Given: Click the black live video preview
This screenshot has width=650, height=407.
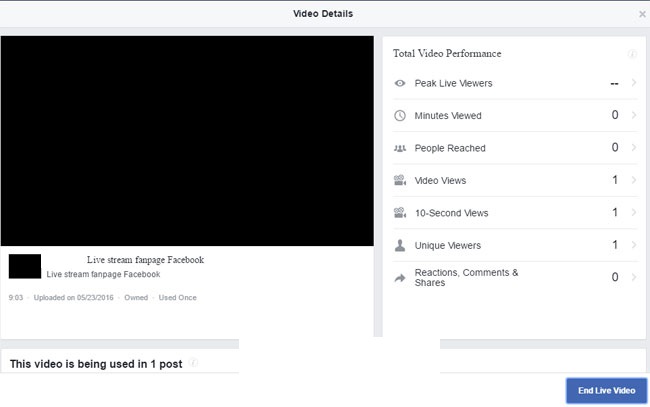Looking at the screenshot, I should 187,141.
